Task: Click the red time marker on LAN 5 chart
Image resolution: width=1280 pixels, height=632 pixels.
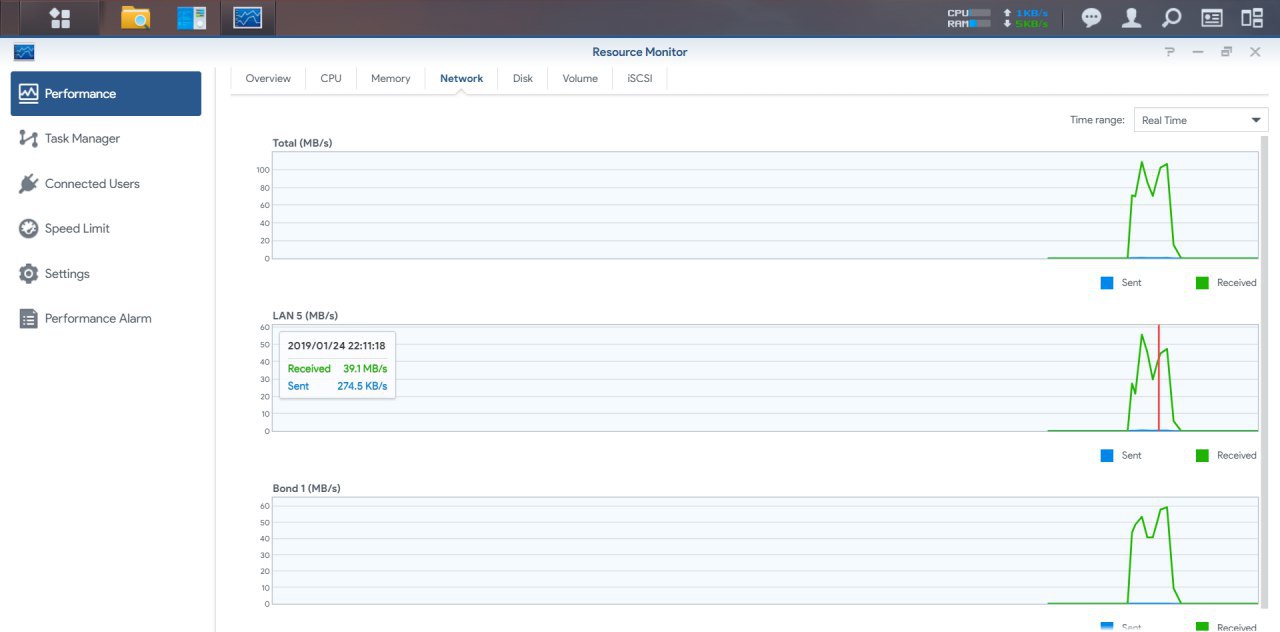Action: (x=1159, y=378)
